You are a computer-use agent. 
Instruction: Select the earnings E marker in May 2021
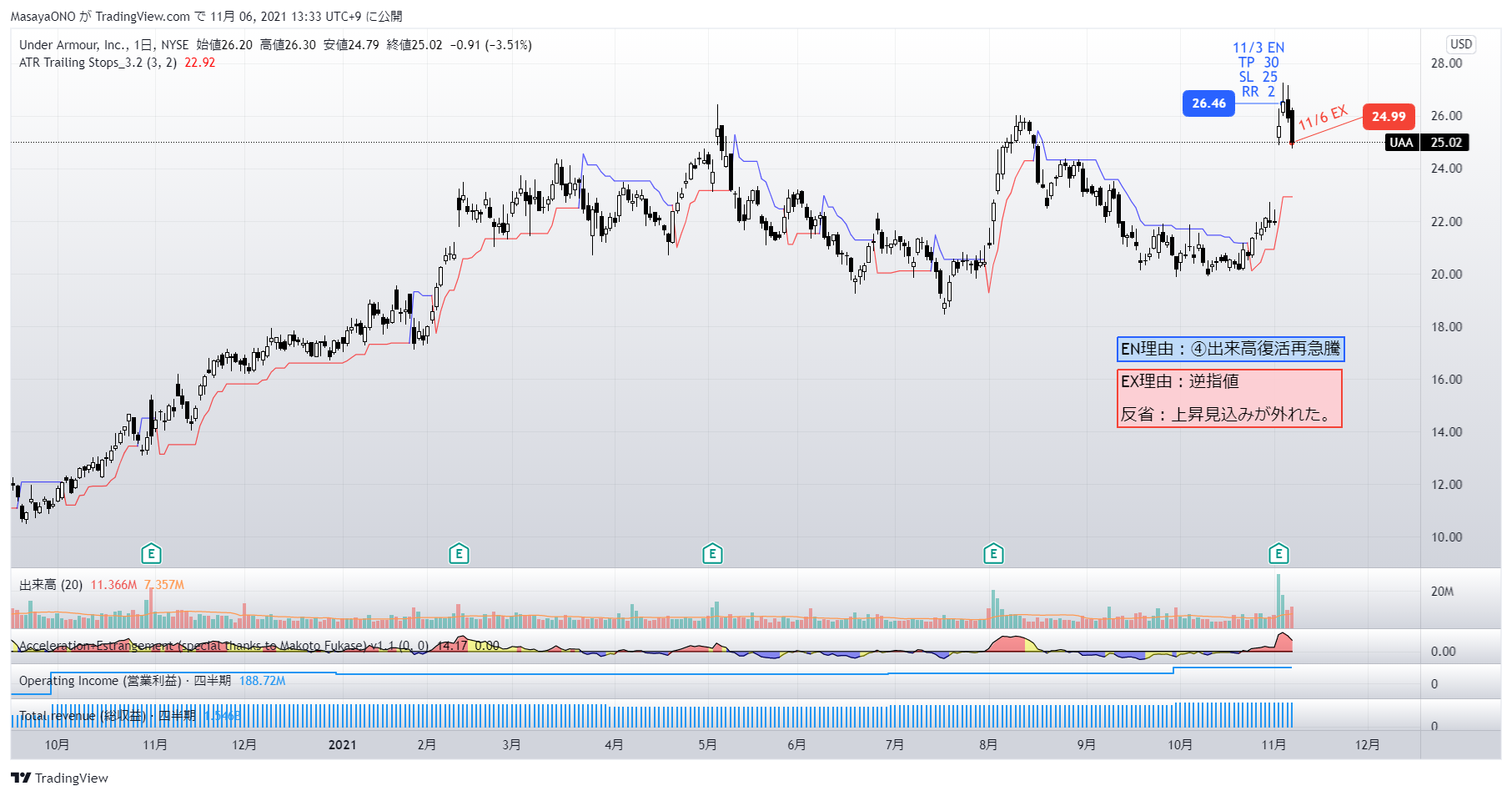click(x=712, y=553)
